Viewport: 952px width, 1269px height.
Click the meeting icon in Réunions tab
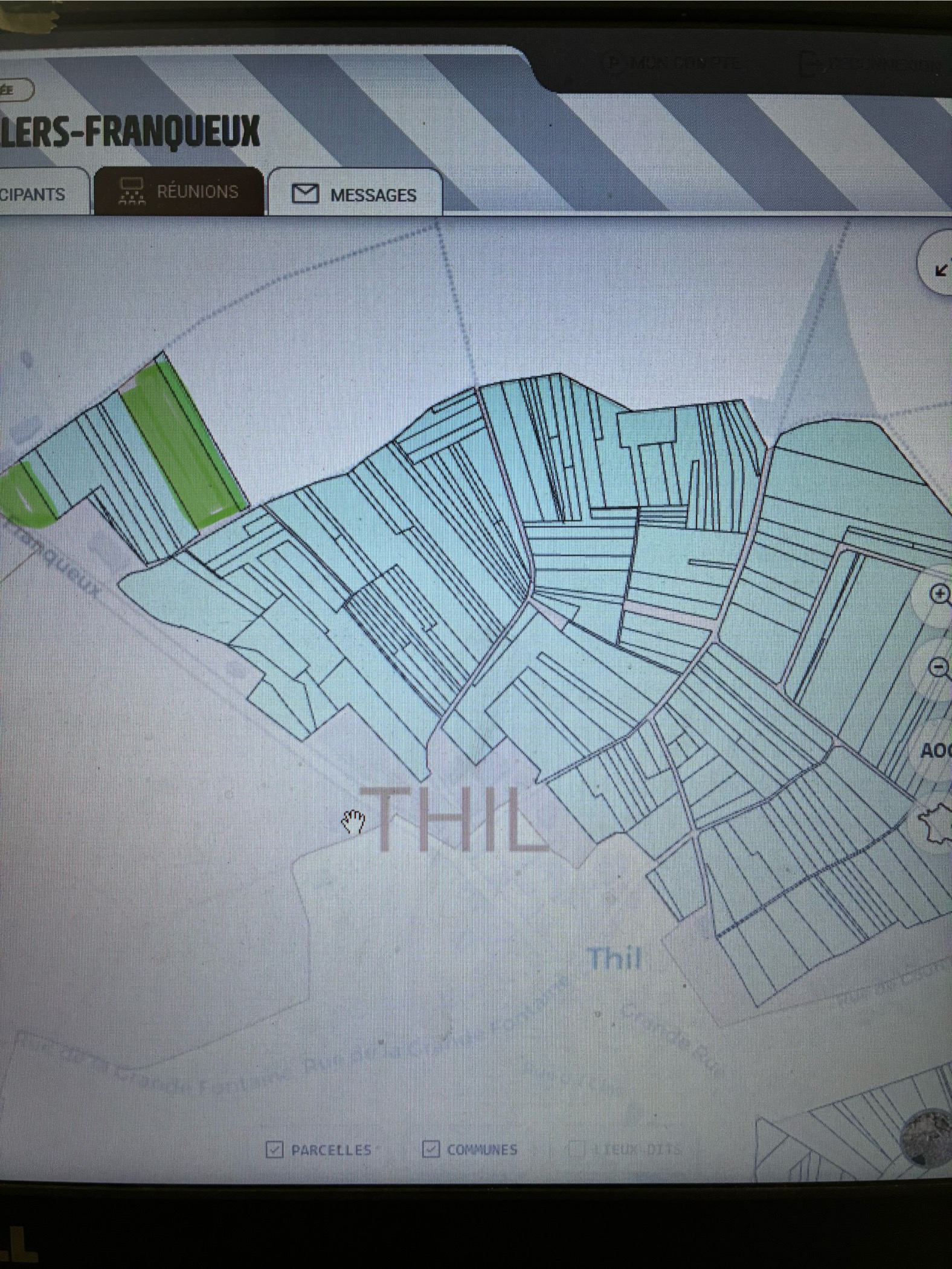pyautogui.click(x=132, y=192)
